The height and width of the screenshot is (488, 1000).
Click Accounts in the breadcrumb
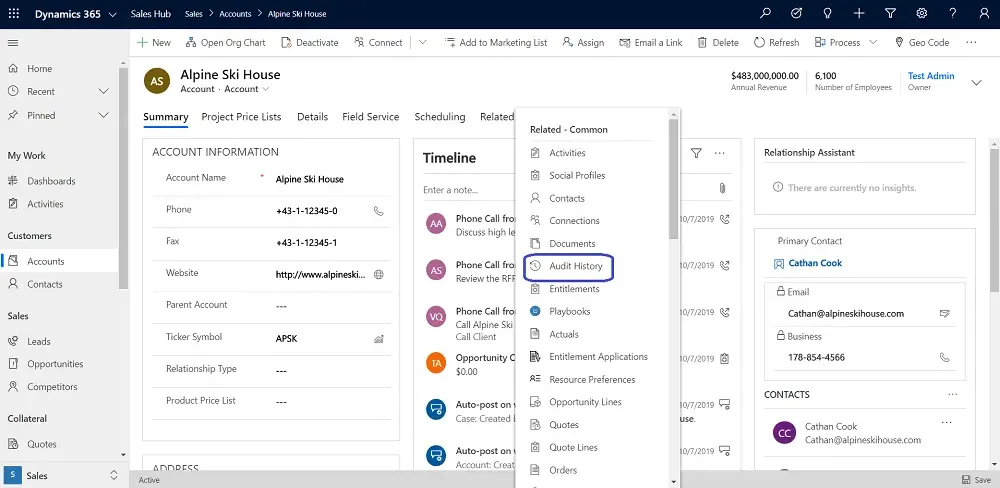pos(235,14)
